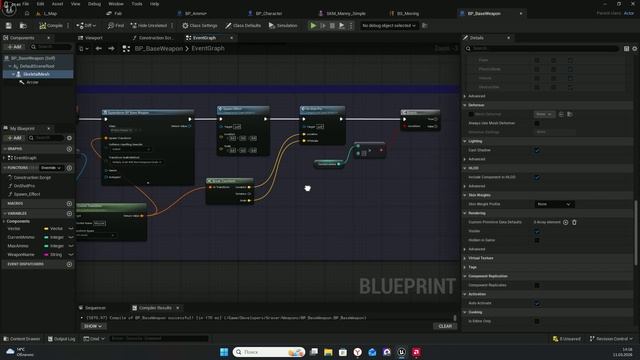Click the graph icon beside BP_BaseWeapon breadcrumb

click(126, 49)
